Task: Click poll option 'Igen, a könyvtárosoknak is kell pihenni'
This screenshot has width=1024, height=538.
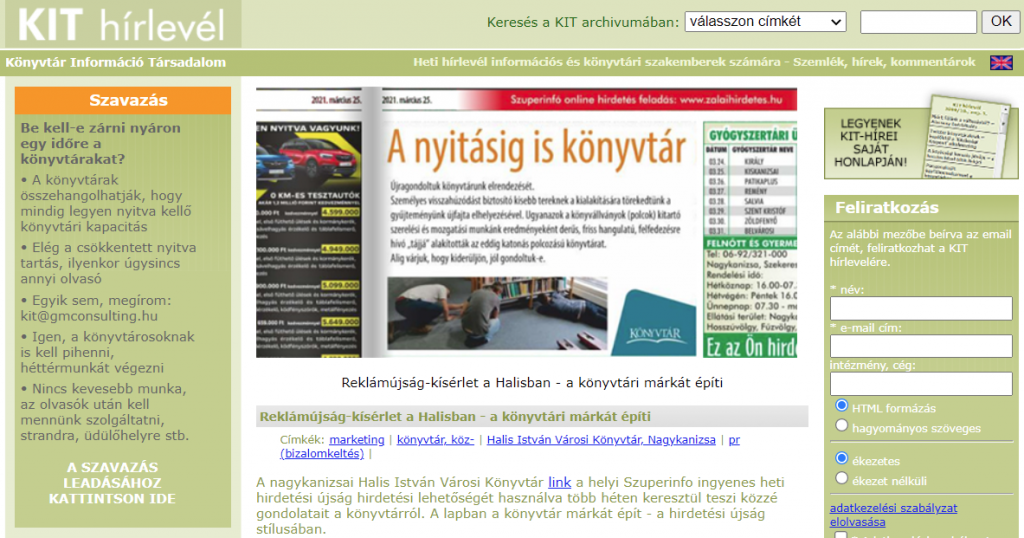Action: pyautogui.click(x=107, y=353)
